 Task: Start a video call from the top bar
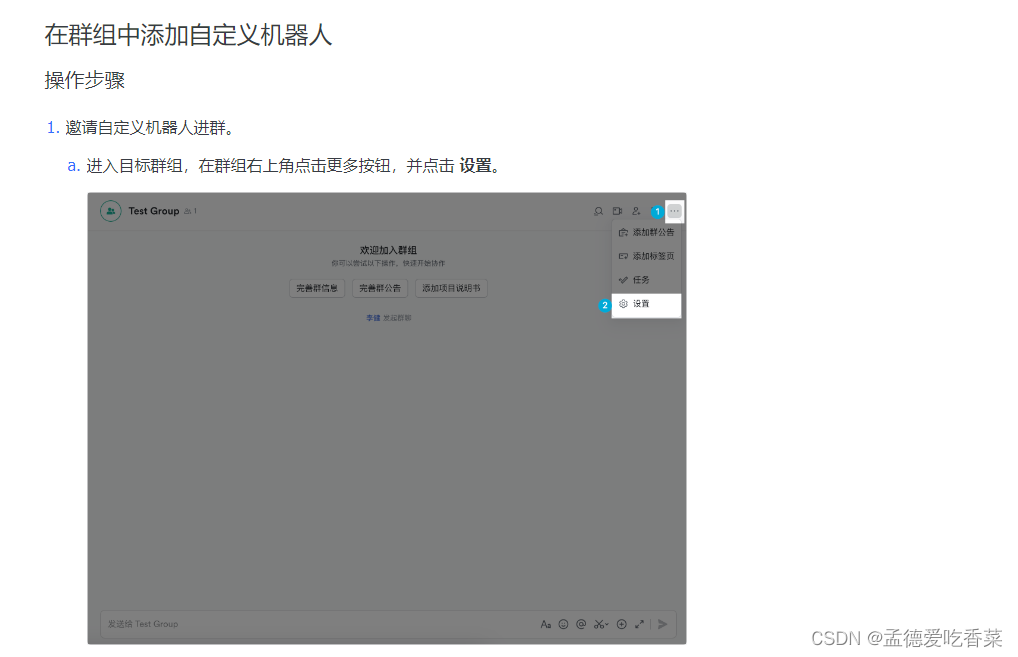[x=616, y=211]
